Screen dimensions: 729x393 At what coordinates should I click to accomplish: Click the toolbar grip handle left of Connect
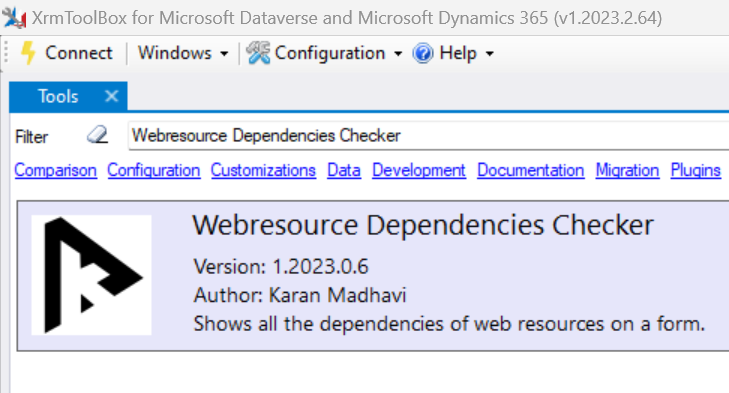[x=6, y=53]
